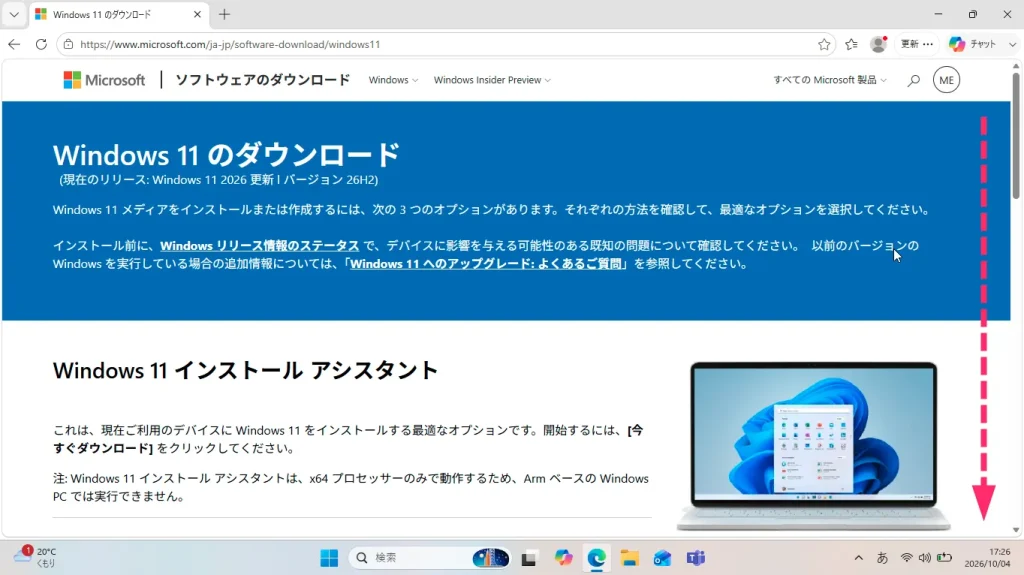Open the tab list dropdown arrow
This screenshot has height=575, width=1024.
(14, 14)
